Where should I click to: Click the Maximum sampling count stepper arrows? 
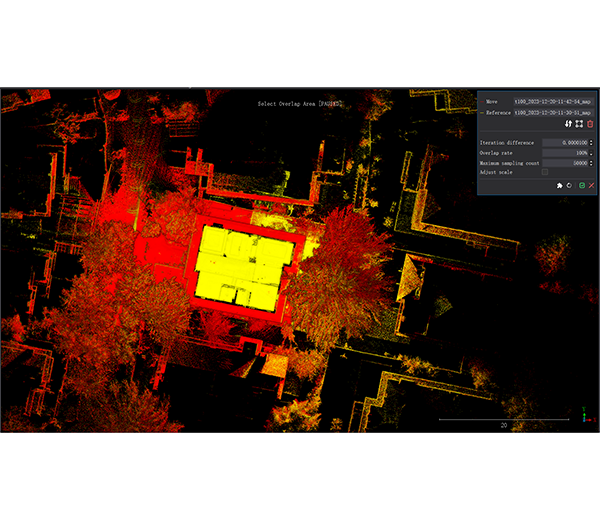click(592, 162)
